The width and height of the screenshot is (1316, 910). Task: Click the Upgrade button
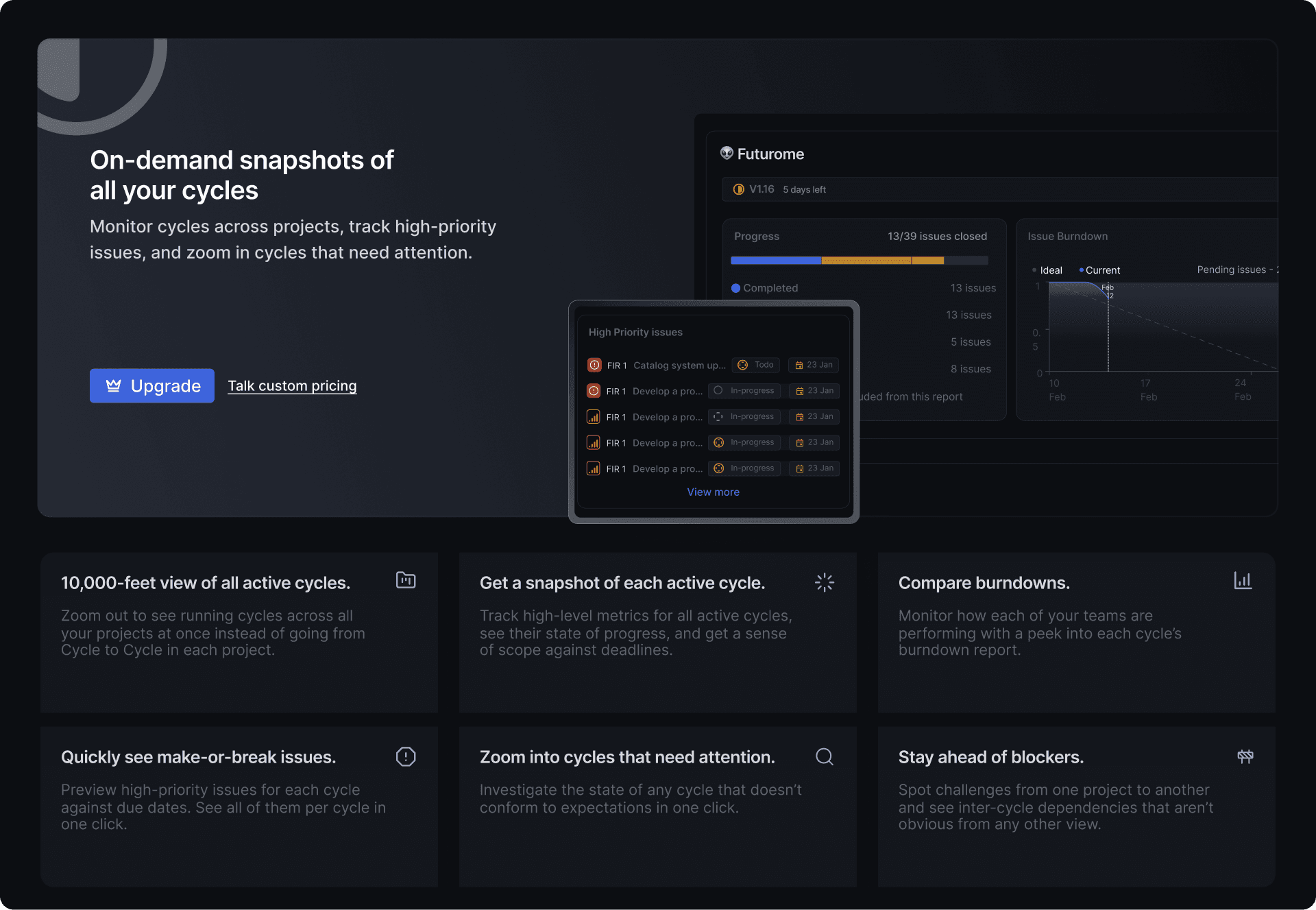point(152,386)
